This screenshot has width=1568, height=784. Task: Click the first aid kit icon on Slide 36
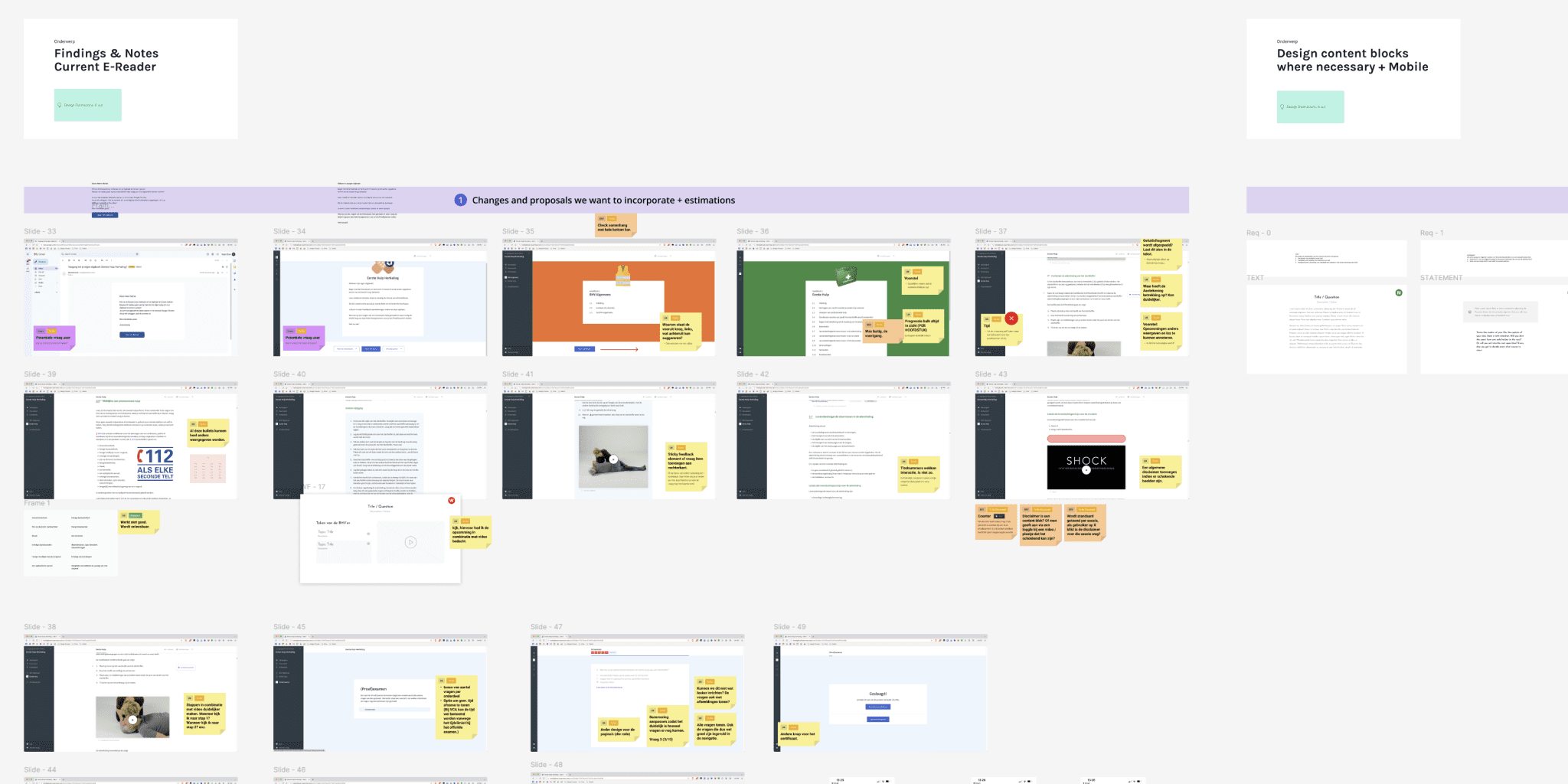tap(846, 276)
